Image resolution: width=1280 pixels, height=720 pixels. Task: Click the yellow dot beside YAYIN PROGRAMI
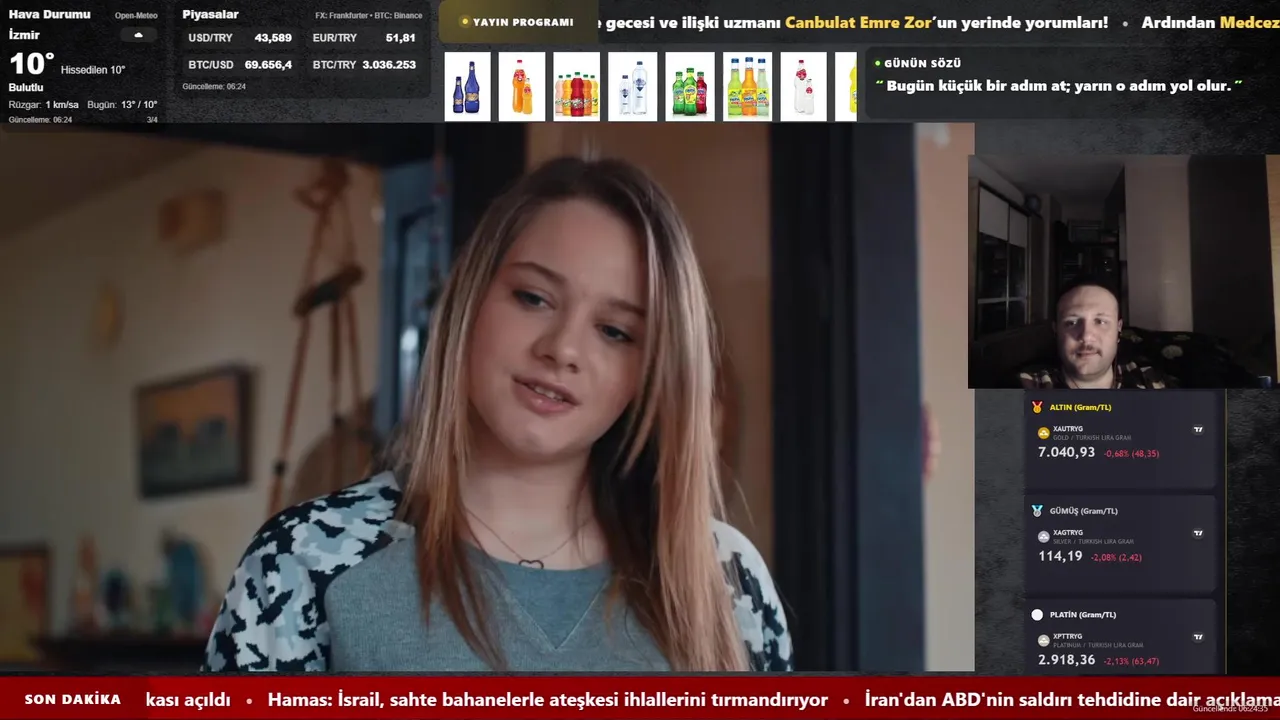pos(465,22)
